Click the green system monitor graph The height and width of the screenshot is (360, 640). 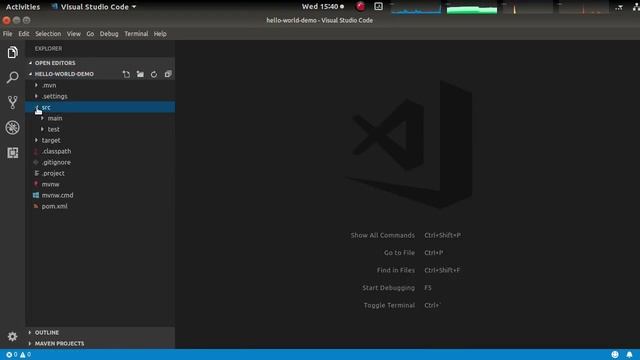(472, 7)
